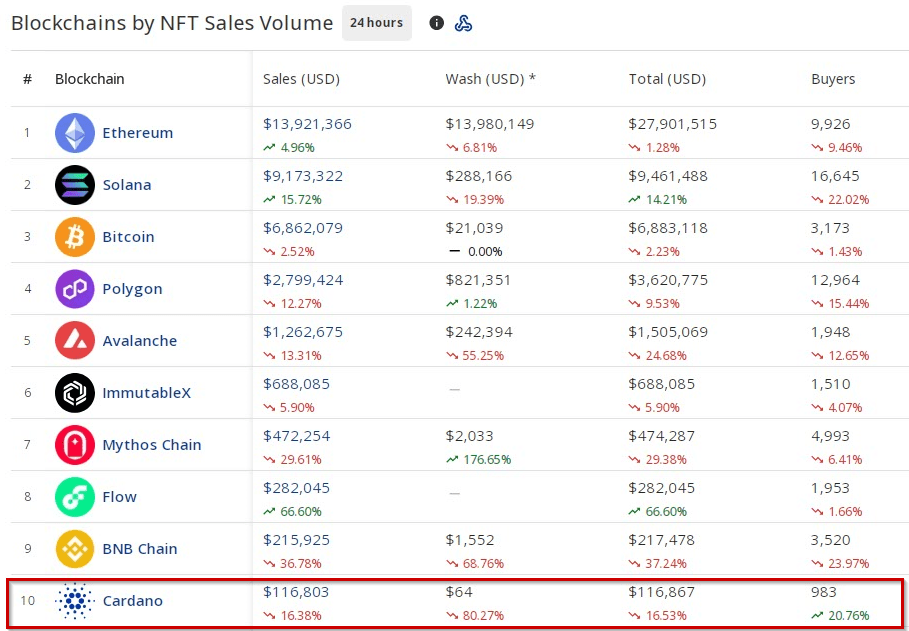Image resolution: width=909 pixels, height=631 pixels.
Task: Open the Cardano blockchain link
Action: [x=132, y=601]
